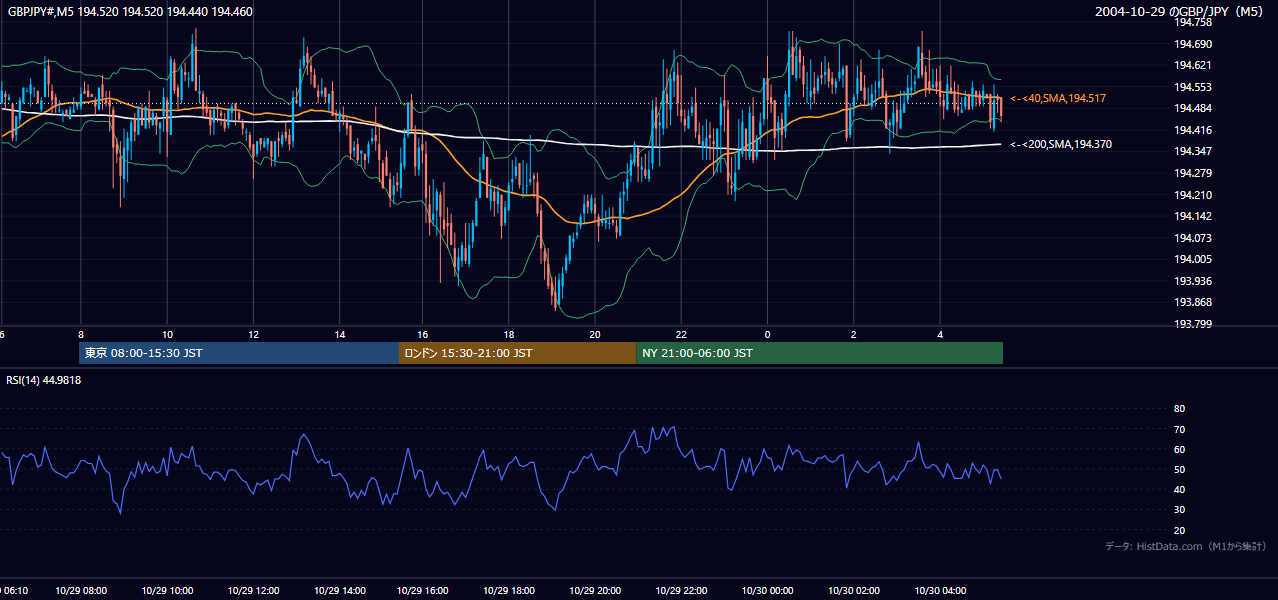Click price axis label 194.005
Viewport: 1278px width, 600px height.
pos(1193,259)
